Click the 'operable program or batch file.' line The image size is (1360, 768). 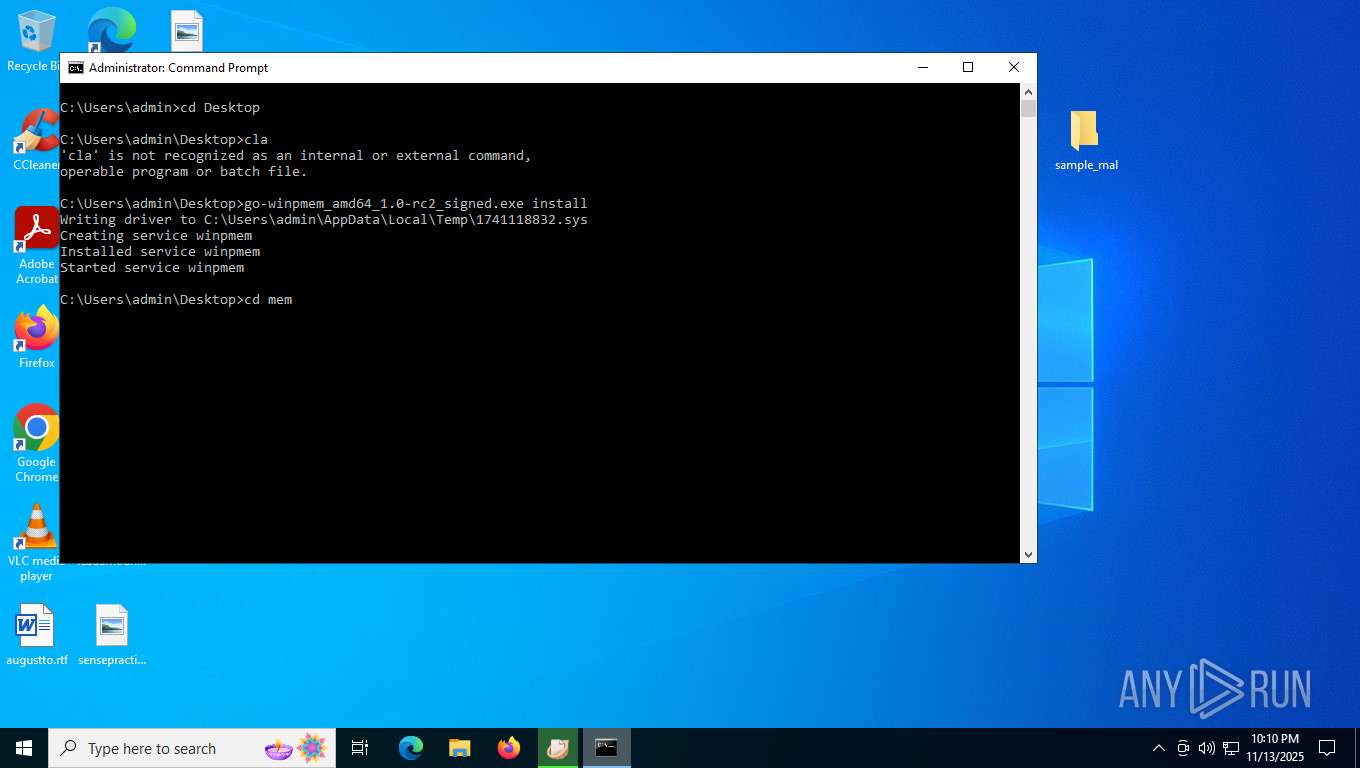click(184, 172)
